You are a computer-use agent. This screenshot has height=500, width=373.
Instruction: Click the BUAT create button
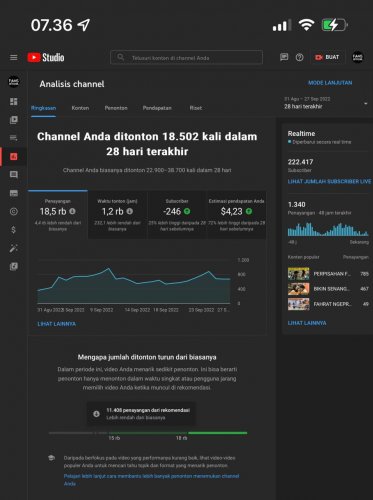(327, 57)
